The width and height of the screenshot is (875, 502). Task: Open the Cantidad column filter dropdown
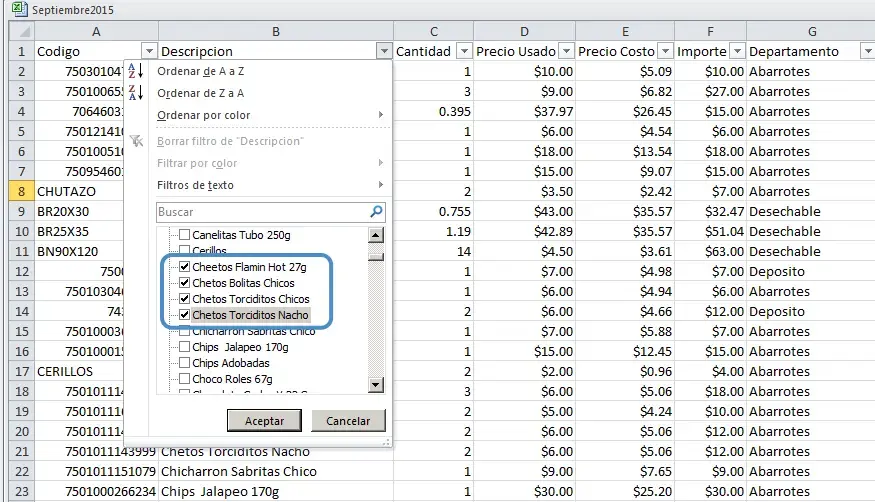point(463,51)
